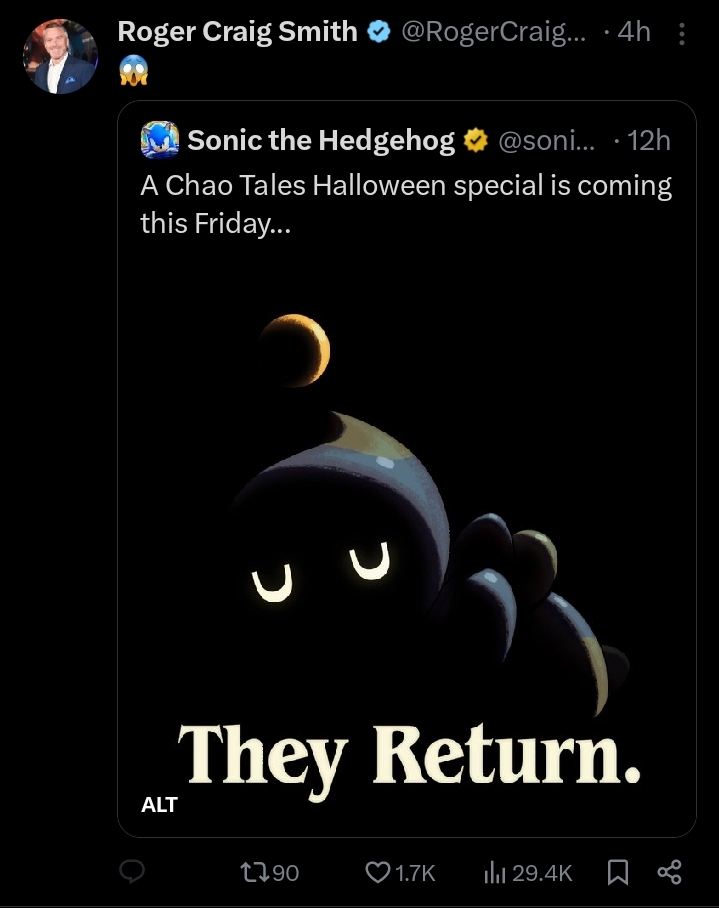Share the post via share icon

669,872
